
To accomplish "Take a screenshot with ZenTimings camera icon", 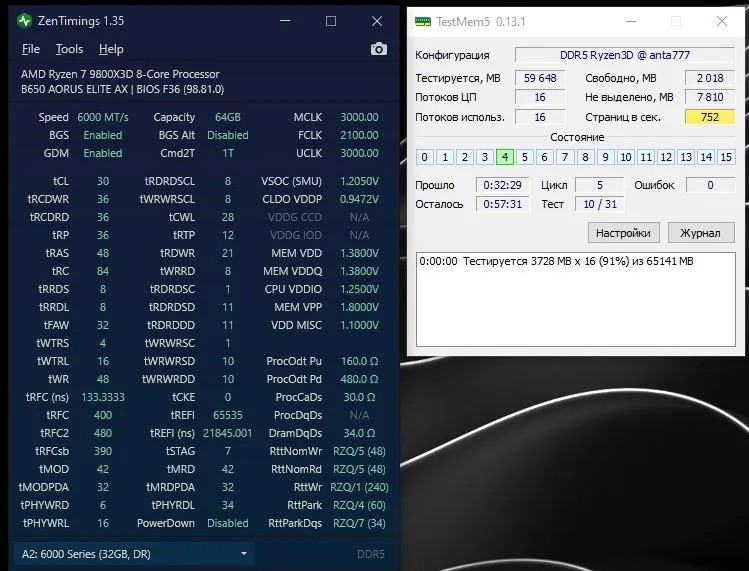I will click(x=379, y=49).
